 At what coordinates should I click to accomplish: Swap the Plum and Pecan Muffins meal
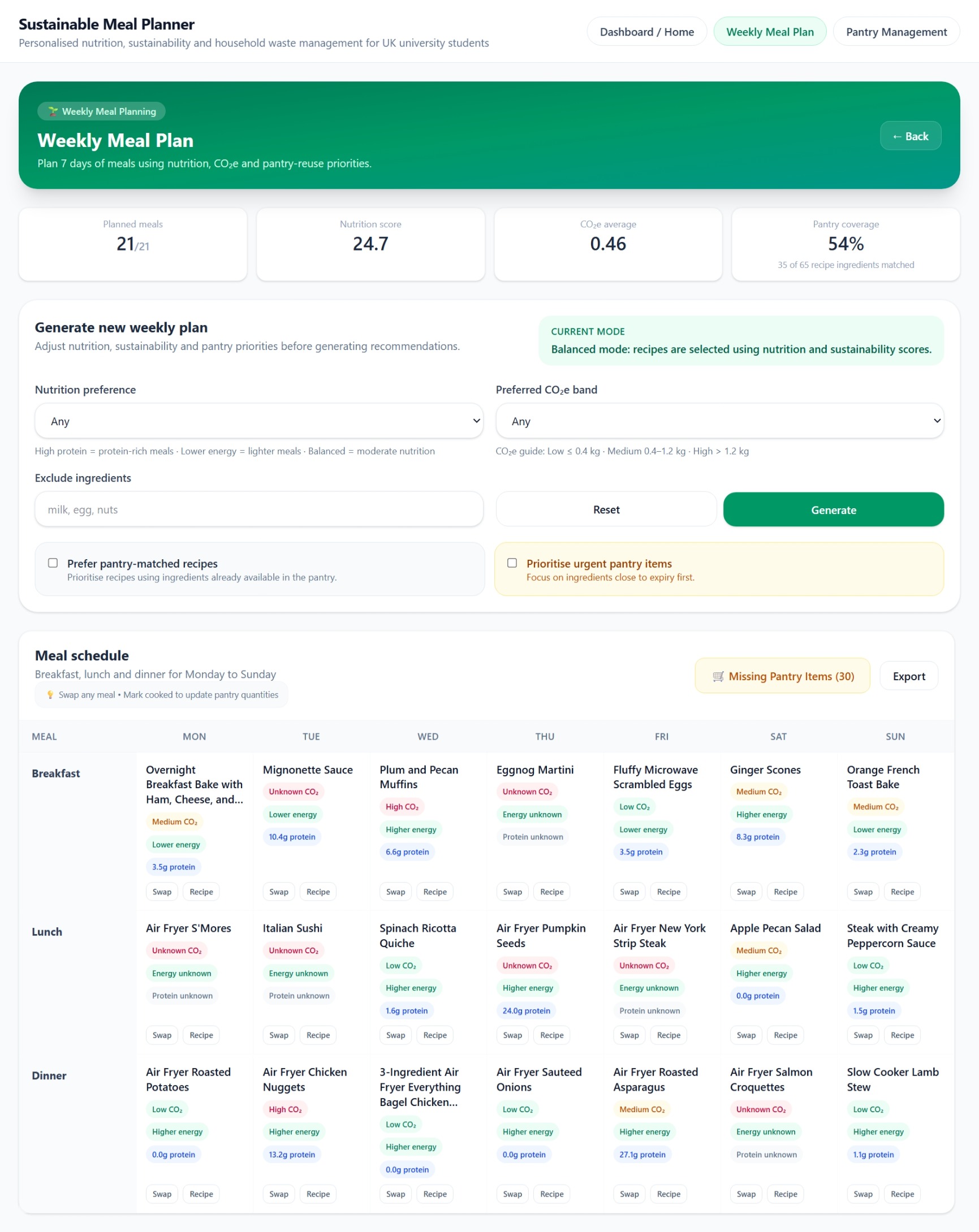tap(395, 892)
